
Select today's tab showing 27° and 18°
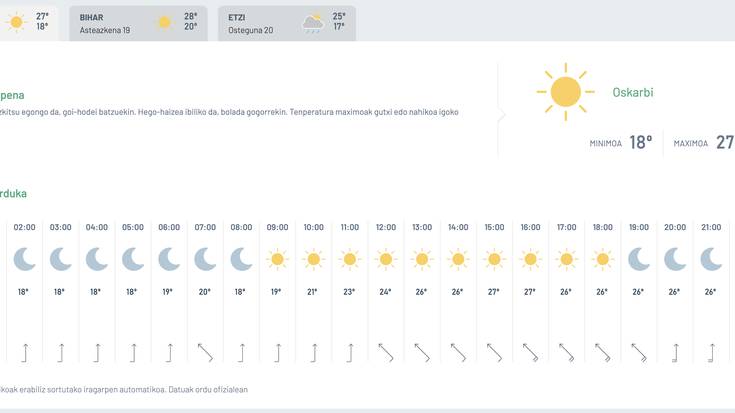coord(29,23)
